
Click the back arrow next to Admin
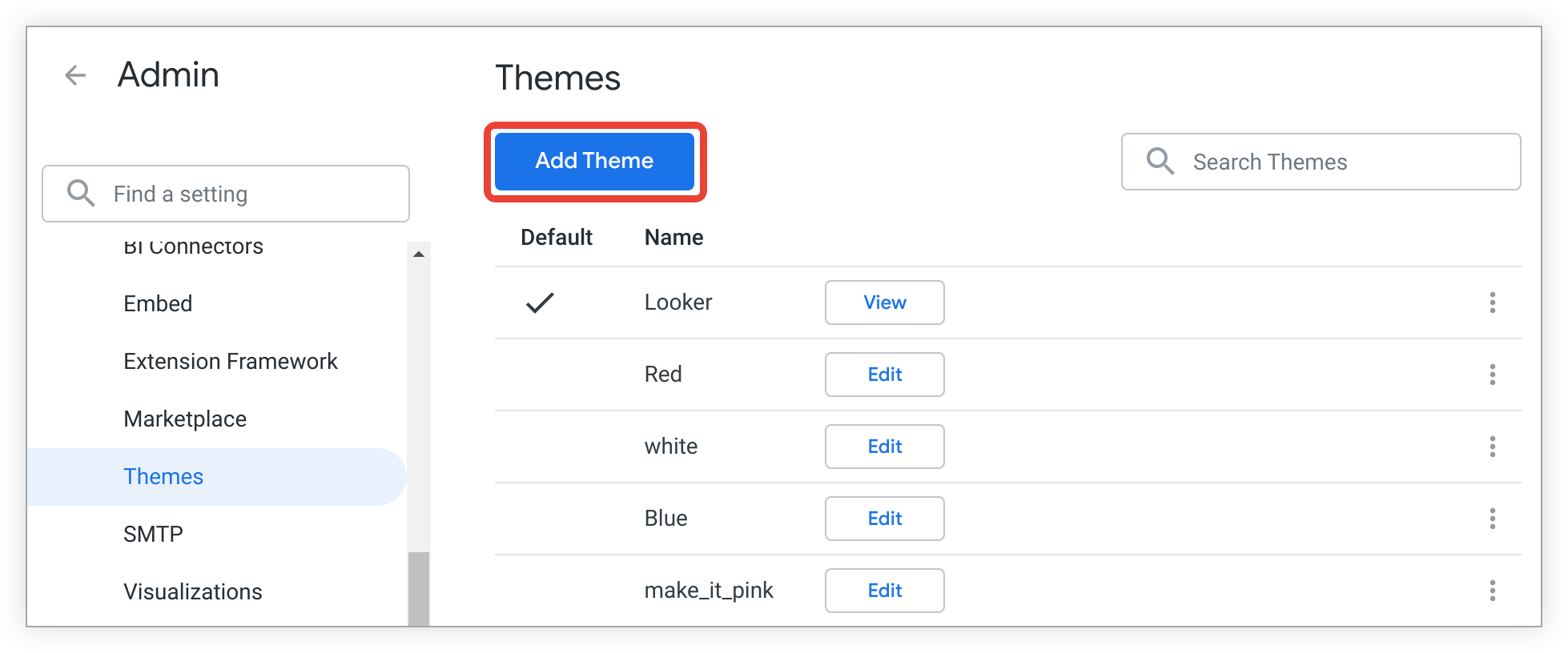click(x=74, y=74)
